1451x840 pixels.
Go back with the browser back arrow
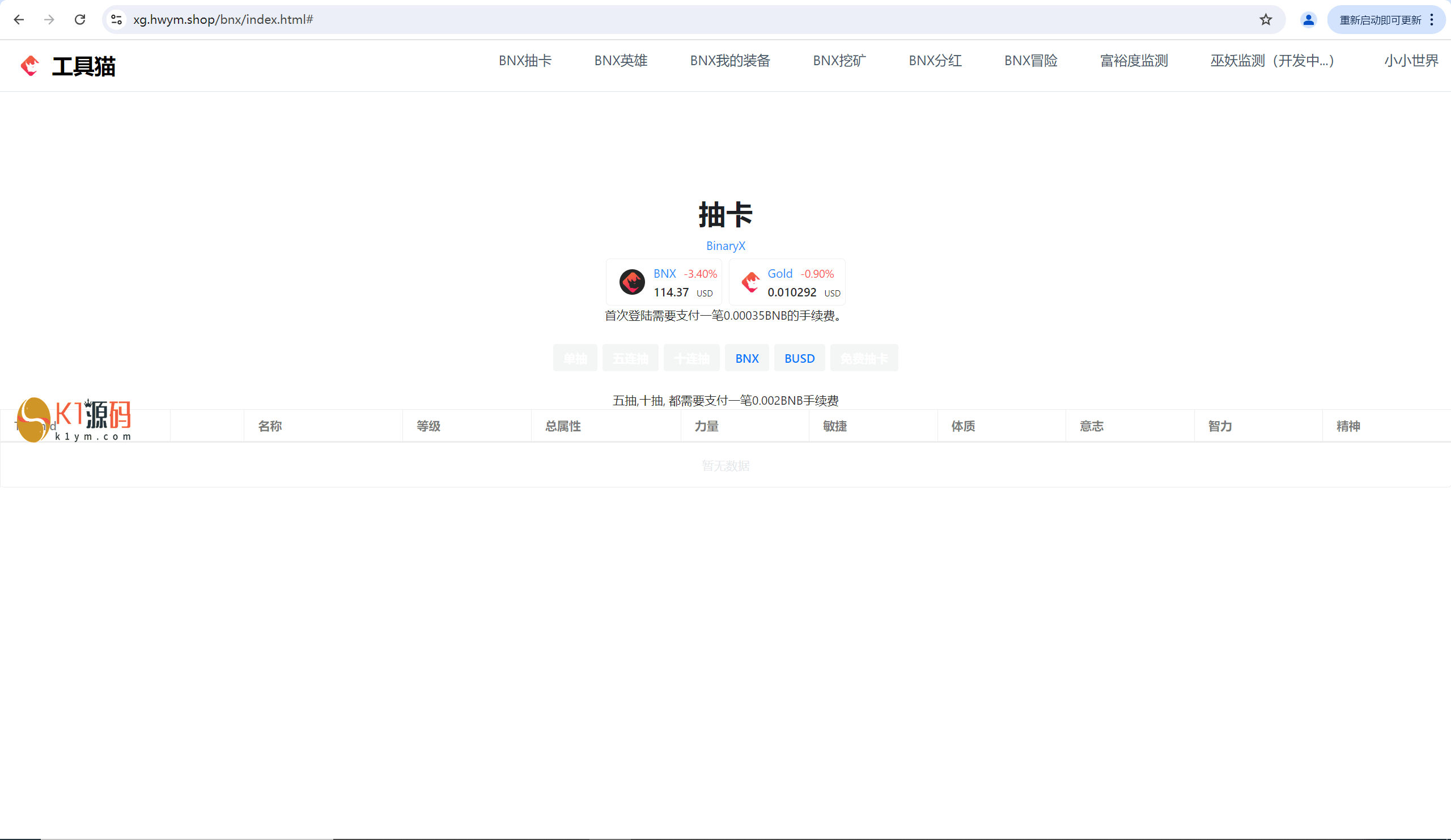[x=19, y=20]
